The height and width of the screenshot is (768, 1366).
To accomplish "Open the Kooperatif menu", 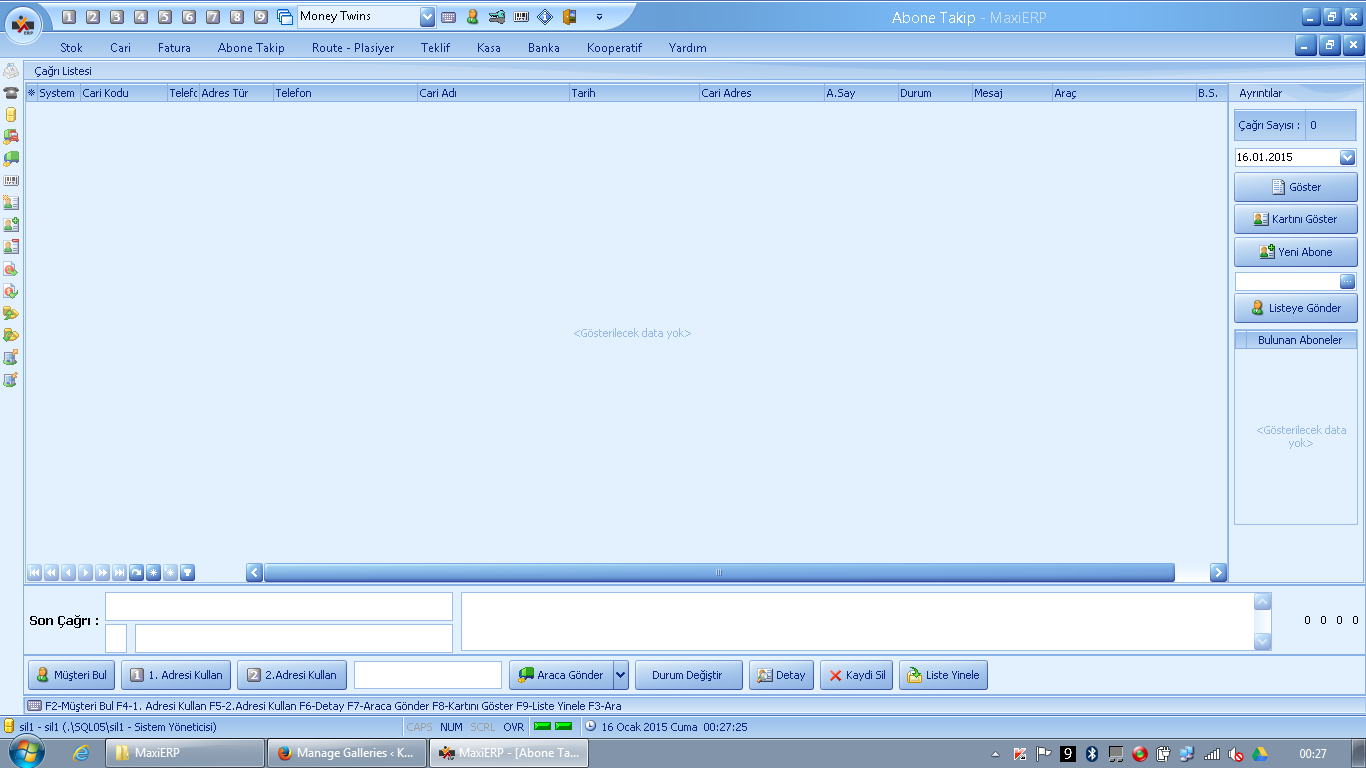I will click(614, 48).
